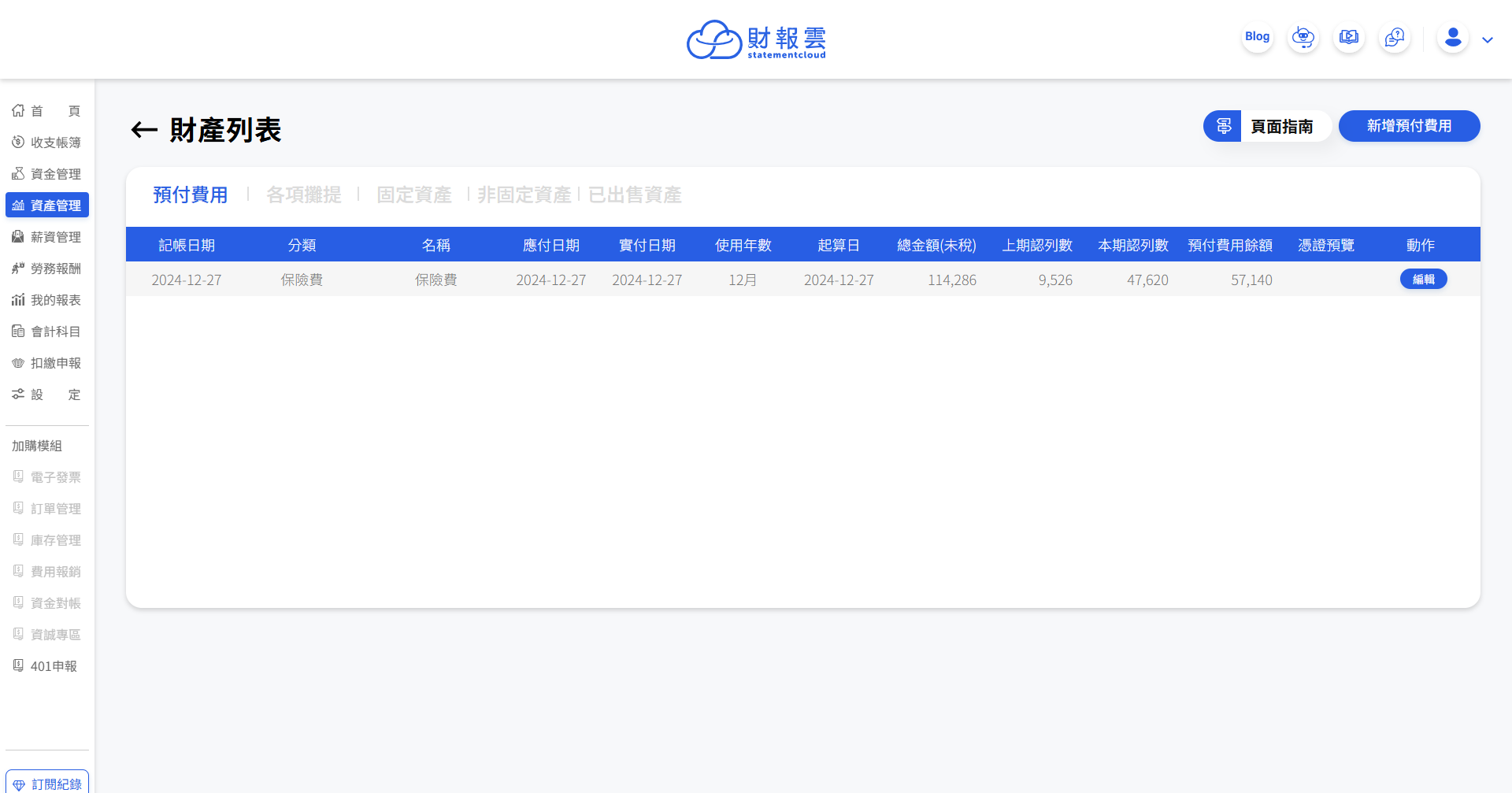The width and height of the screenshot is (1512, 793).
Task: Click 新增預付費用 button
Action: [1409, 126]
